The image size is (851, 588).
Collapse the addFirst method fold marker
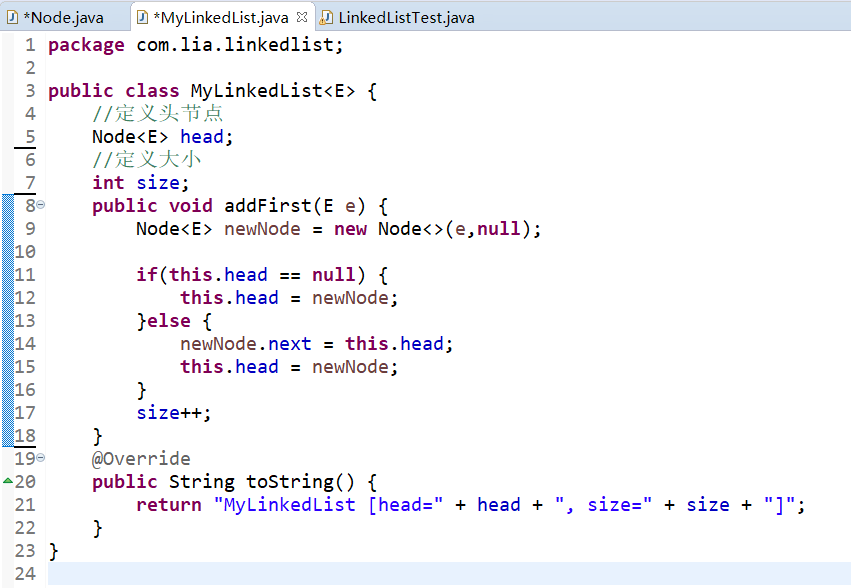[x=41, y=205]
